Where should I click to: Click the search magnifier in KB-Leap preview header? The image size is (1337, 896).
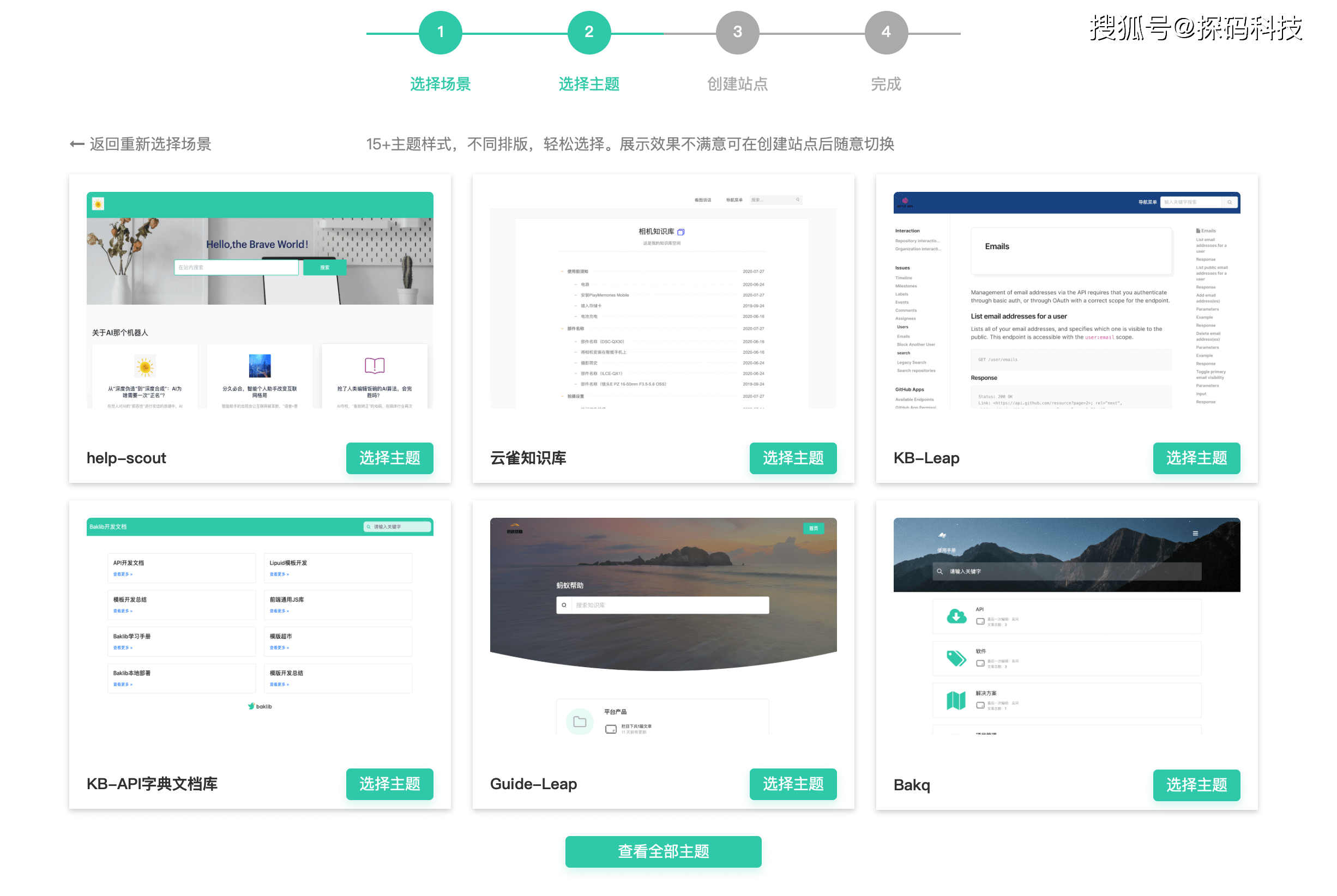click(x=1230, y=202)
